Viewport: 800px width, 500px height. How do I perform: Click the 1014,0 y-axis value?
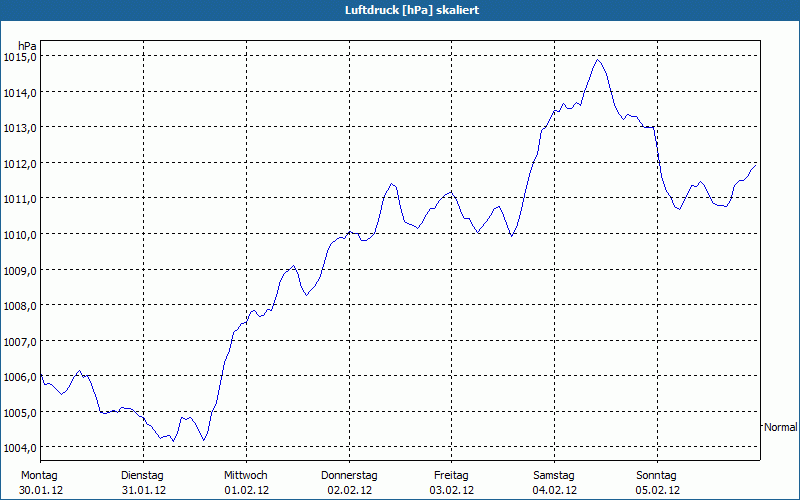tap(19, 93)
